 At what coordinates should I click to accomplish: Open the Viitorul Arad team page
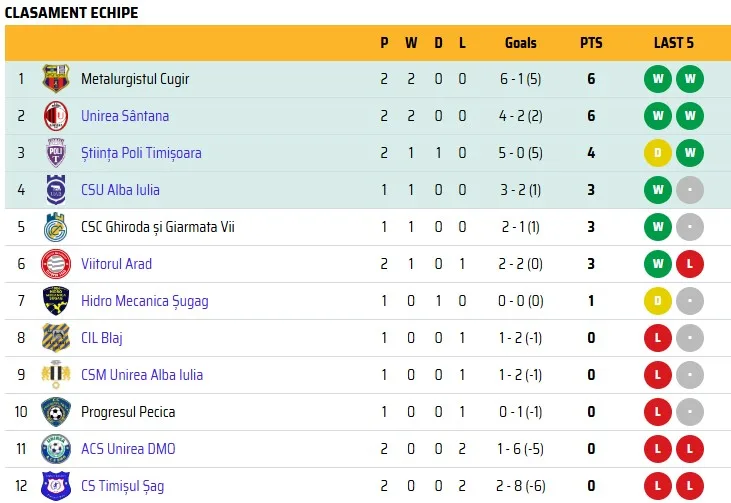coord(117,264)
